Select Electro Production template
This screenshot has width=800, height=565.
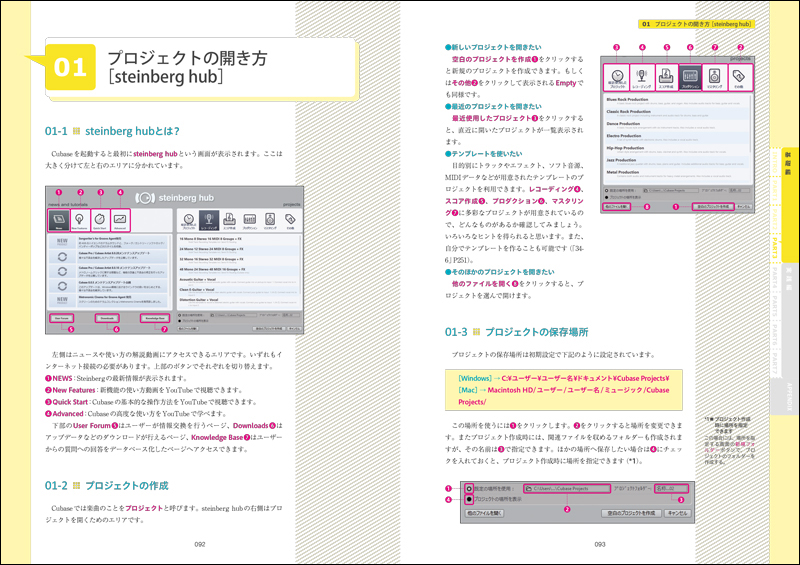[x=676, y=138]
